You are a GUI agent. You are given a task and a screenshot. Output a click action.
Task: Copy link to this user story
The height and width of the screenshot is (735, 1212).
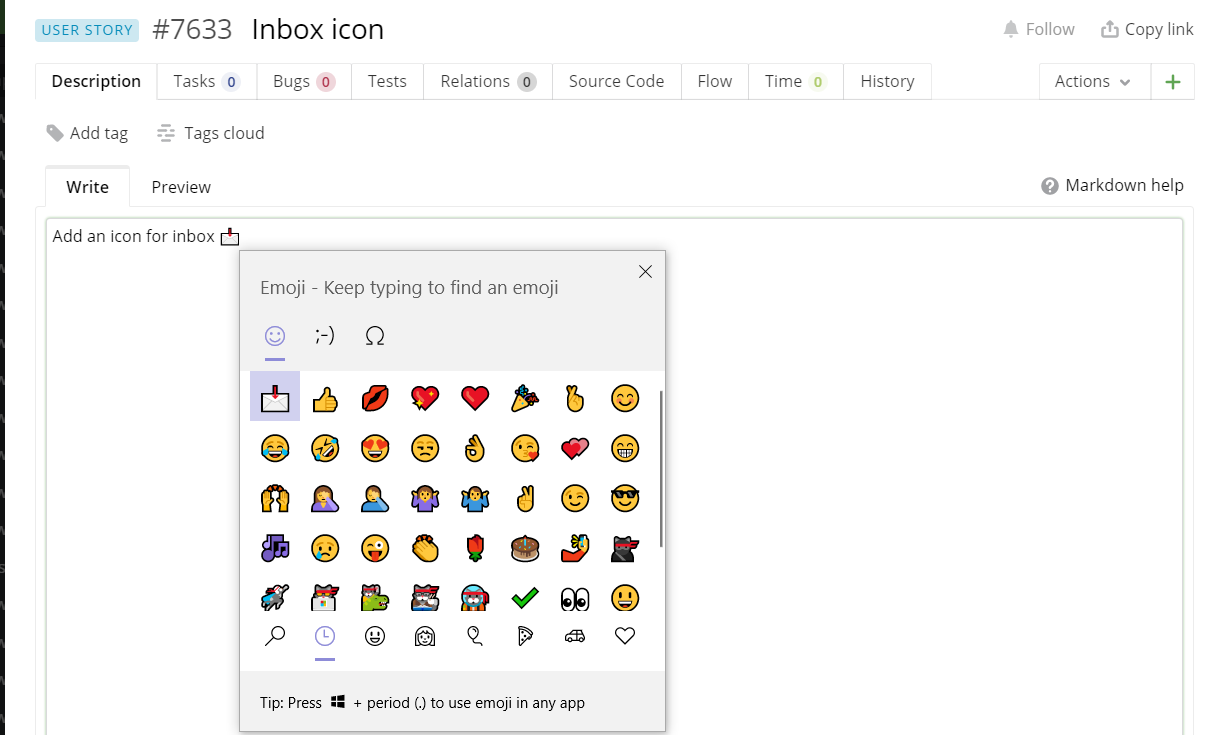[1147, 29]
